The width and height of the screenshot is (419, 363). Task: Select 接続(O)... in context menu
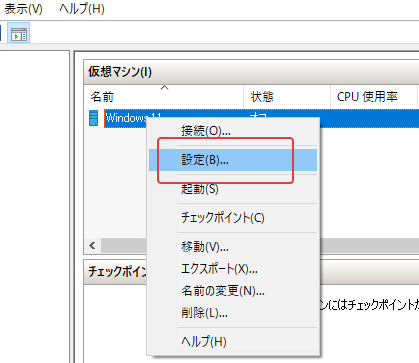[x=233, y=131]
